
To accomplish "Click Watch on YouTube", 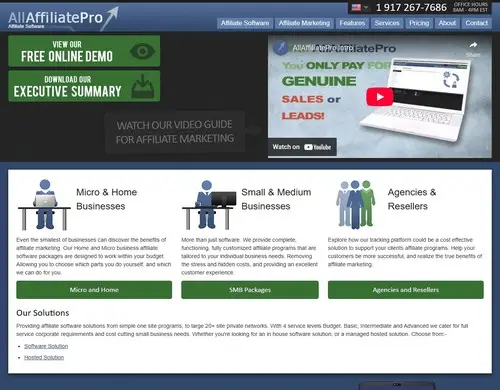I will [302, 147].
